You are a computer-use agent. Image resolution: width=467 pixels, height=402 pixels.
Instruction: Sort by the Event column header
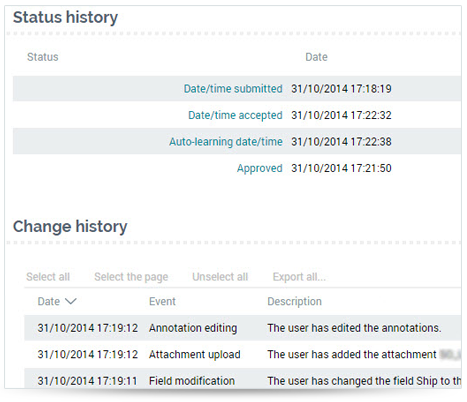(x=162, y=301)
